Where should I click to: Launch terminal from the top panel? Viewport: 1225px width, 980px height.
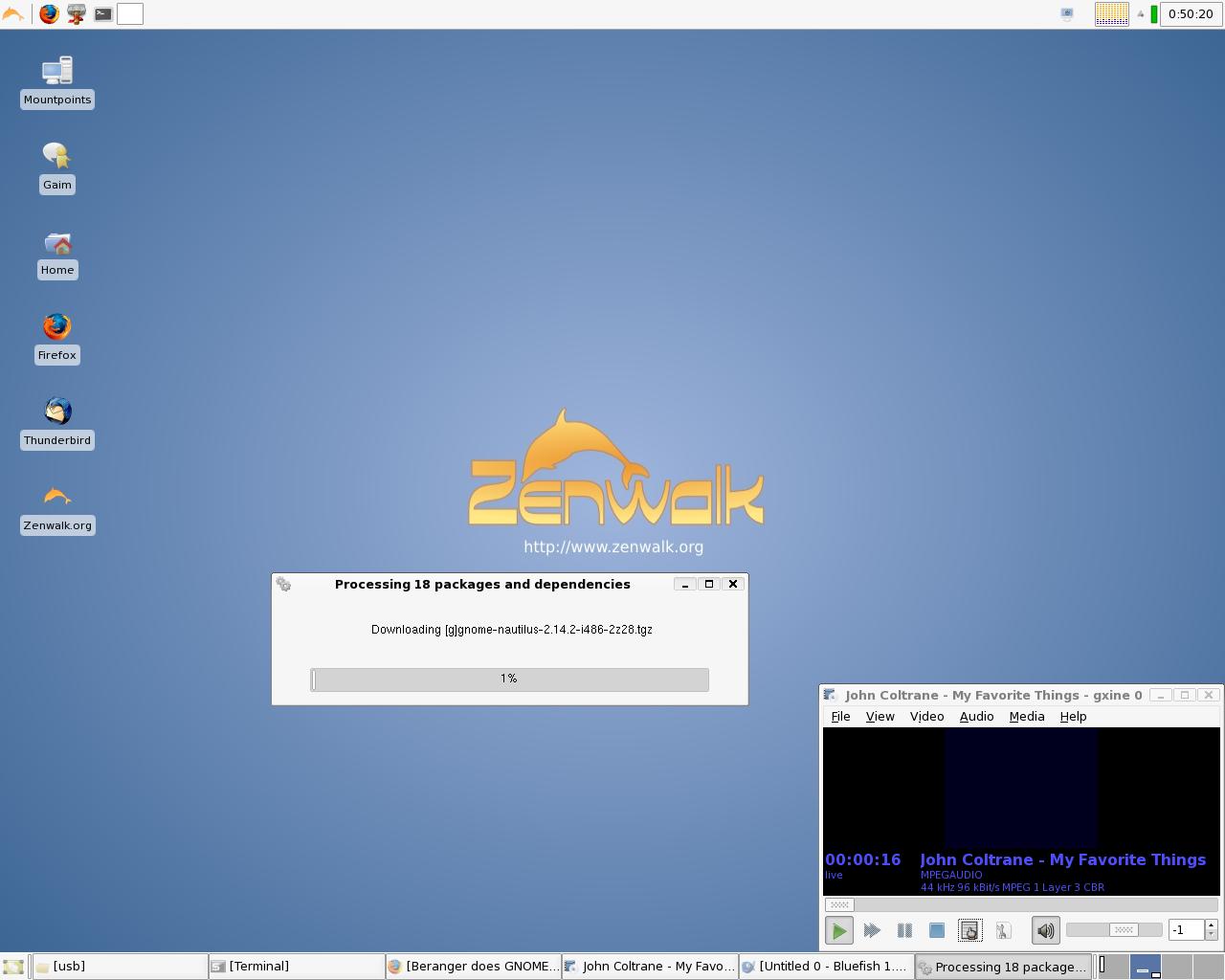[103, 13]
